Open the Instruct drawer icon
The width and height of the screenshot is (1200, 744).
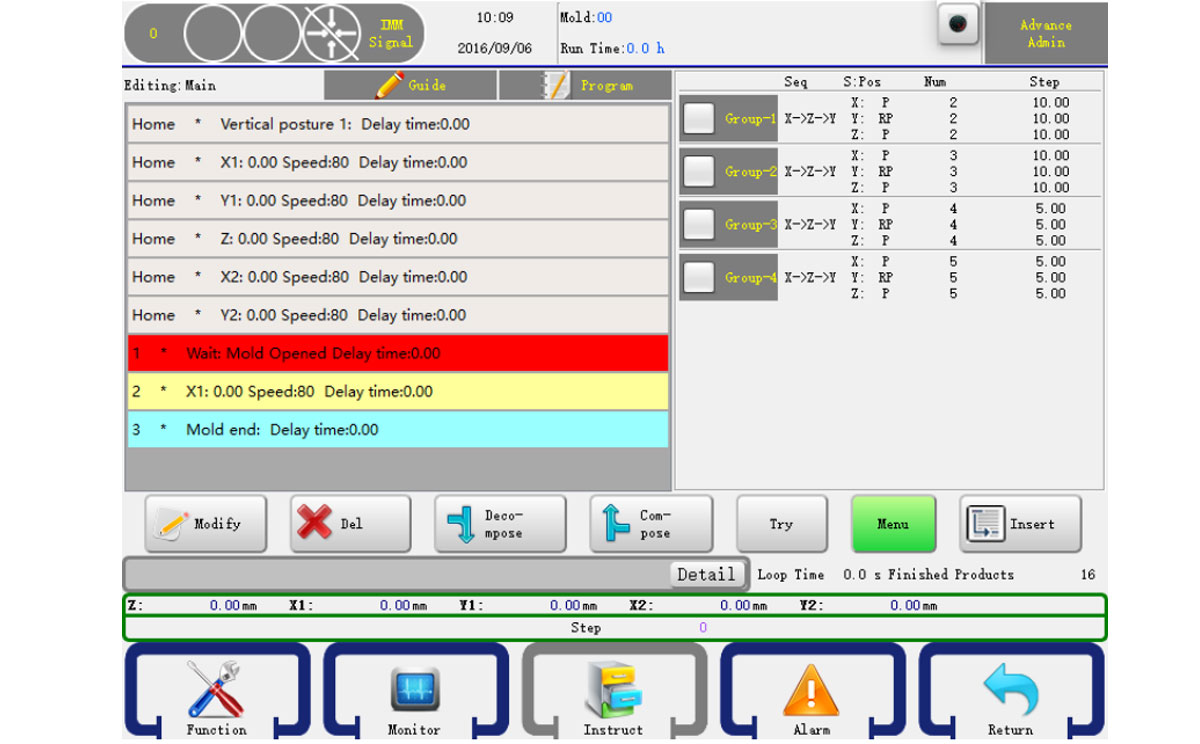click(x=613, y=690)
